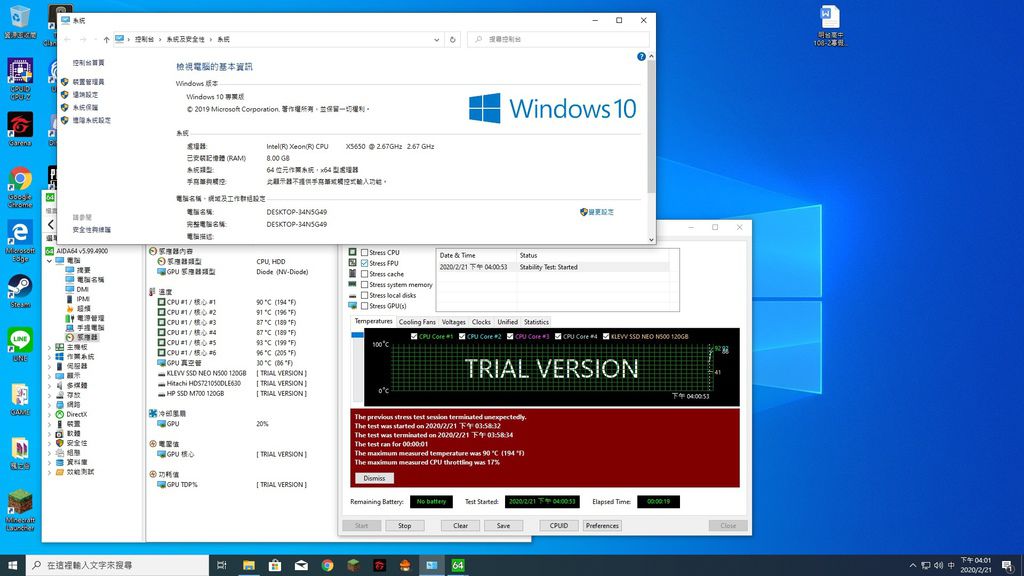Open the address bar history dropdown
Screen dimensions: 1024x576
coord(436,39)
